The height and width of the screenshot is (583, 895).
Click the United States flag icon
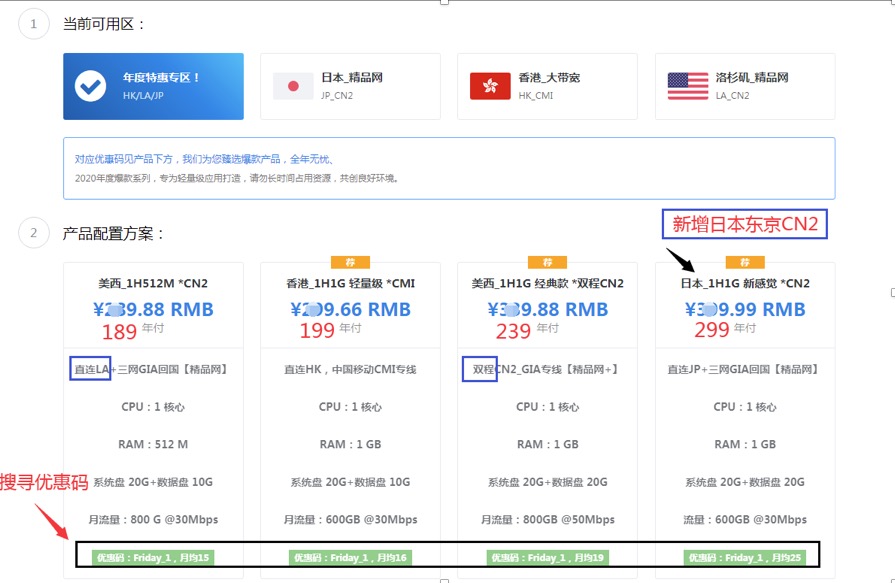(687, 86)
